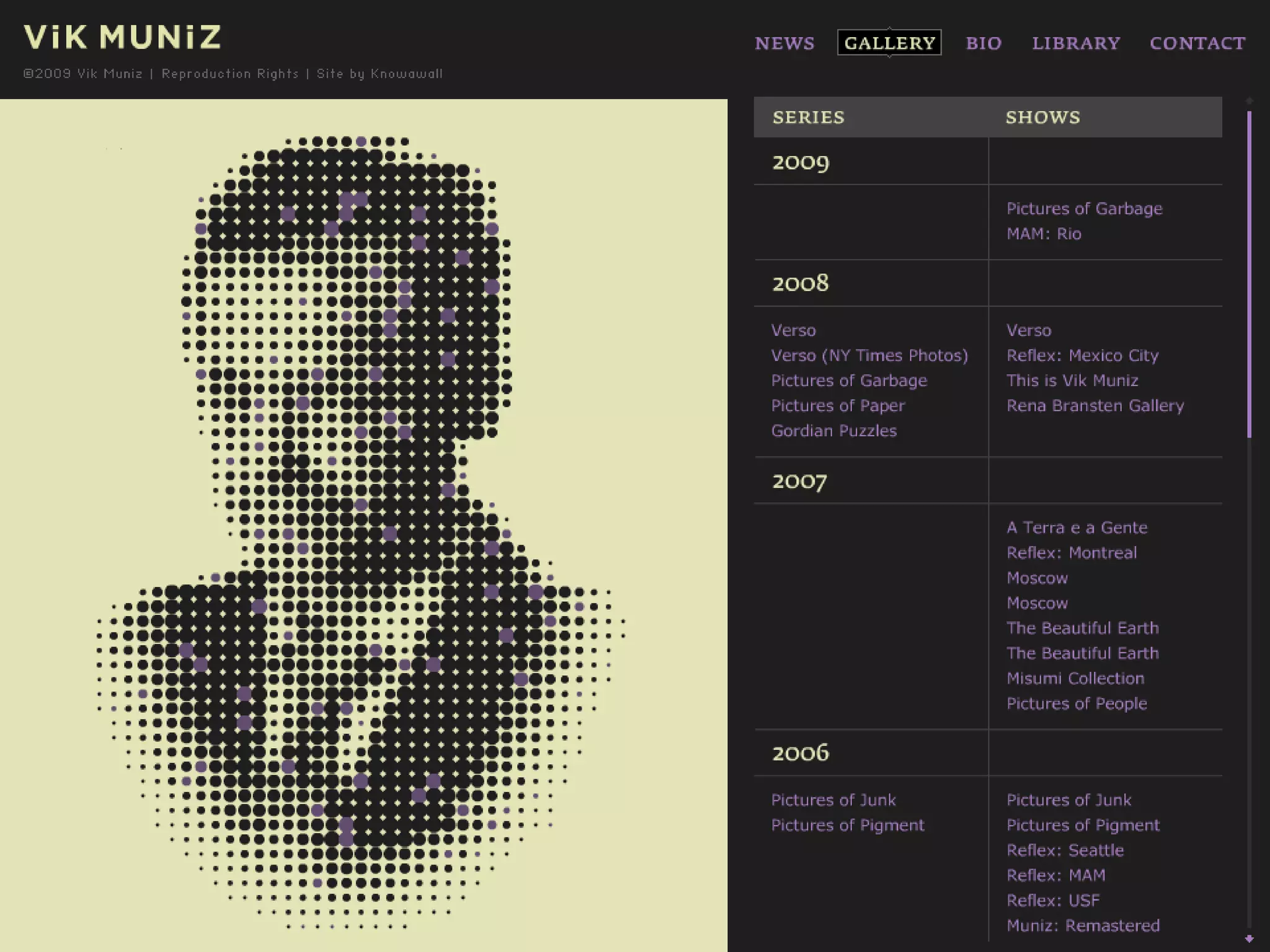This screenshot has width=1270, height=952.
Task: Click the scroll up arrow icon
Action: pos(1249,100)
